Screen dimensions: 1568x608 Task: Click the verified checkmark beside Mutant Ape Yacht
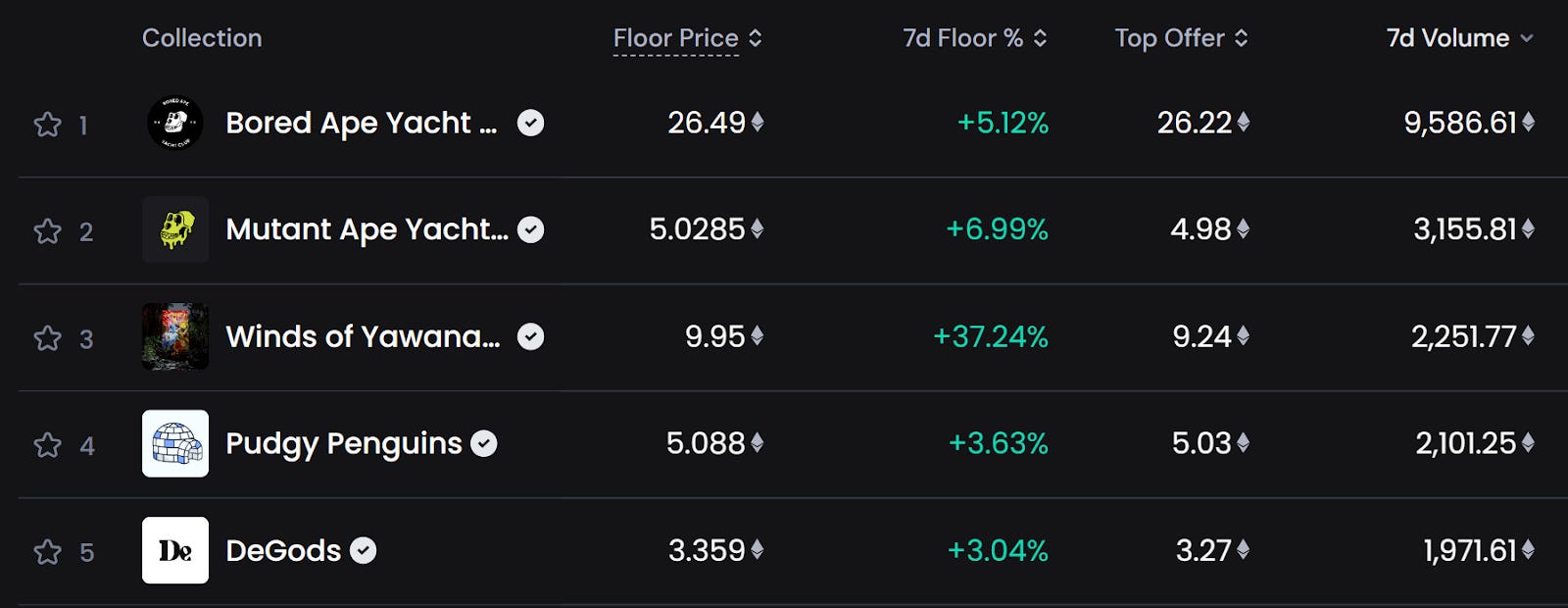[530, 229]
